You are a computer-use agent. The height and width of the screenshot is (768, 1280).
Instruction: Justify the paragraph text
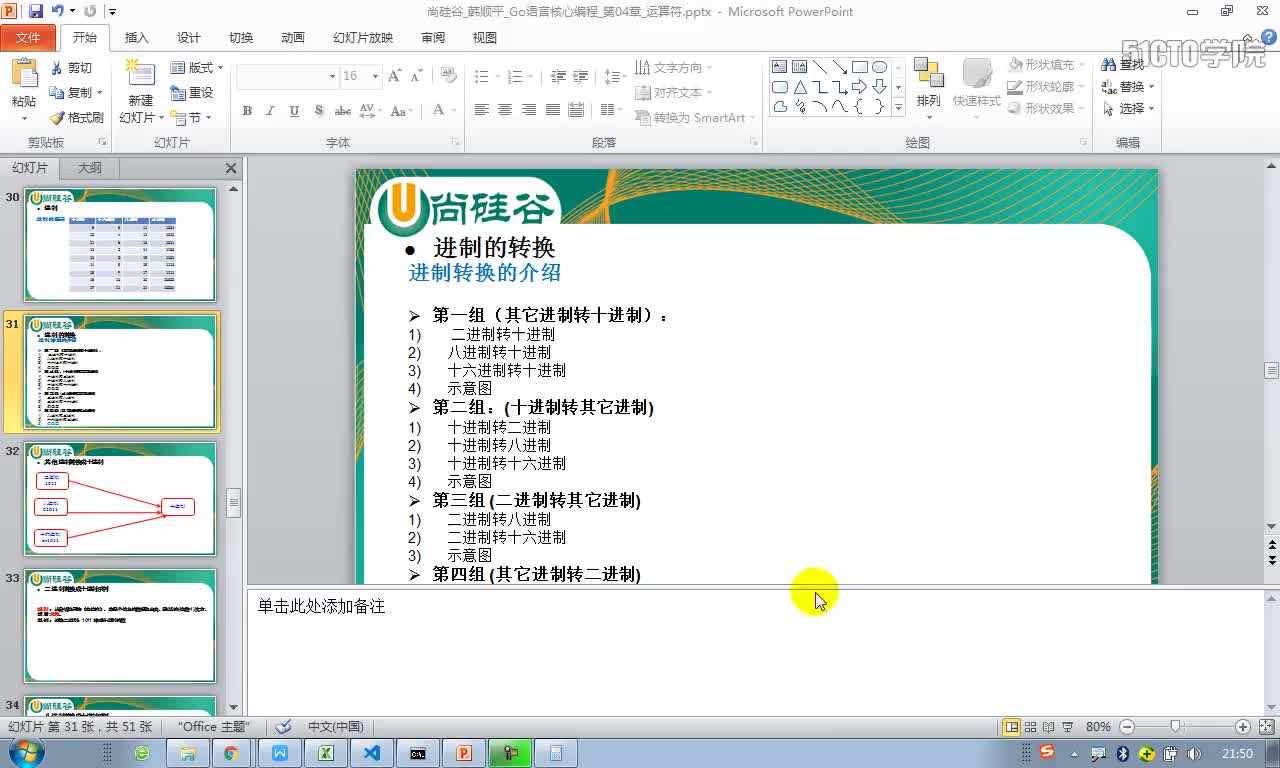click(x=553, y=110)
